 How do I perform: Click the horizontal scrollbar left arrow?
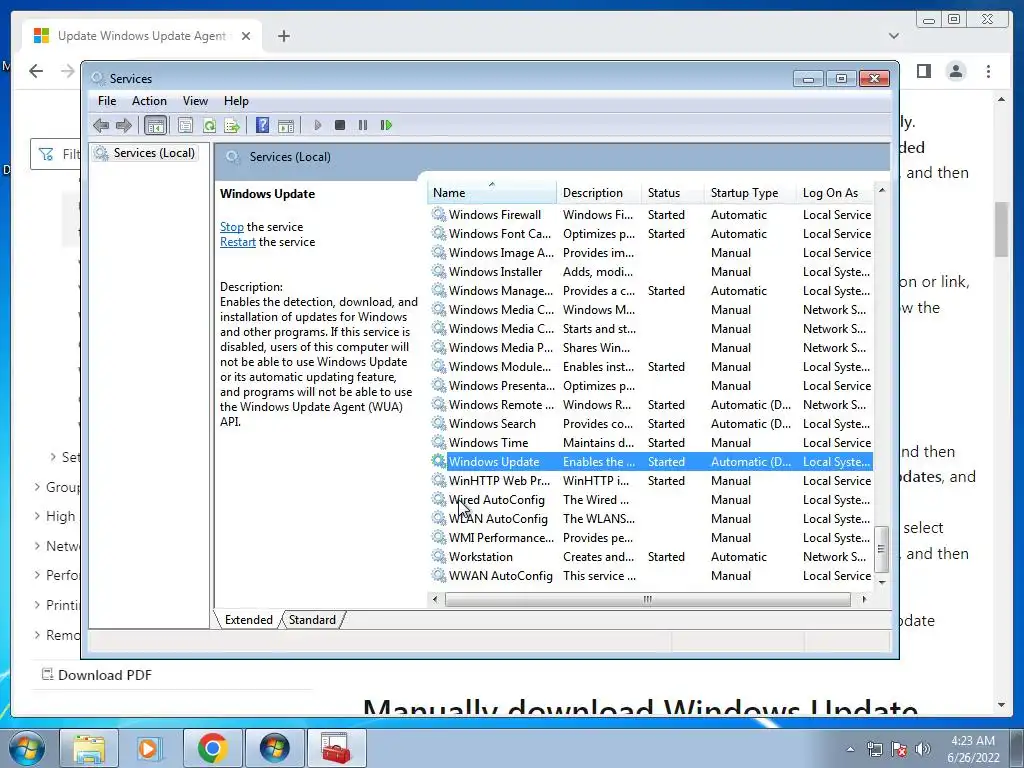click(x=435, y=599)
